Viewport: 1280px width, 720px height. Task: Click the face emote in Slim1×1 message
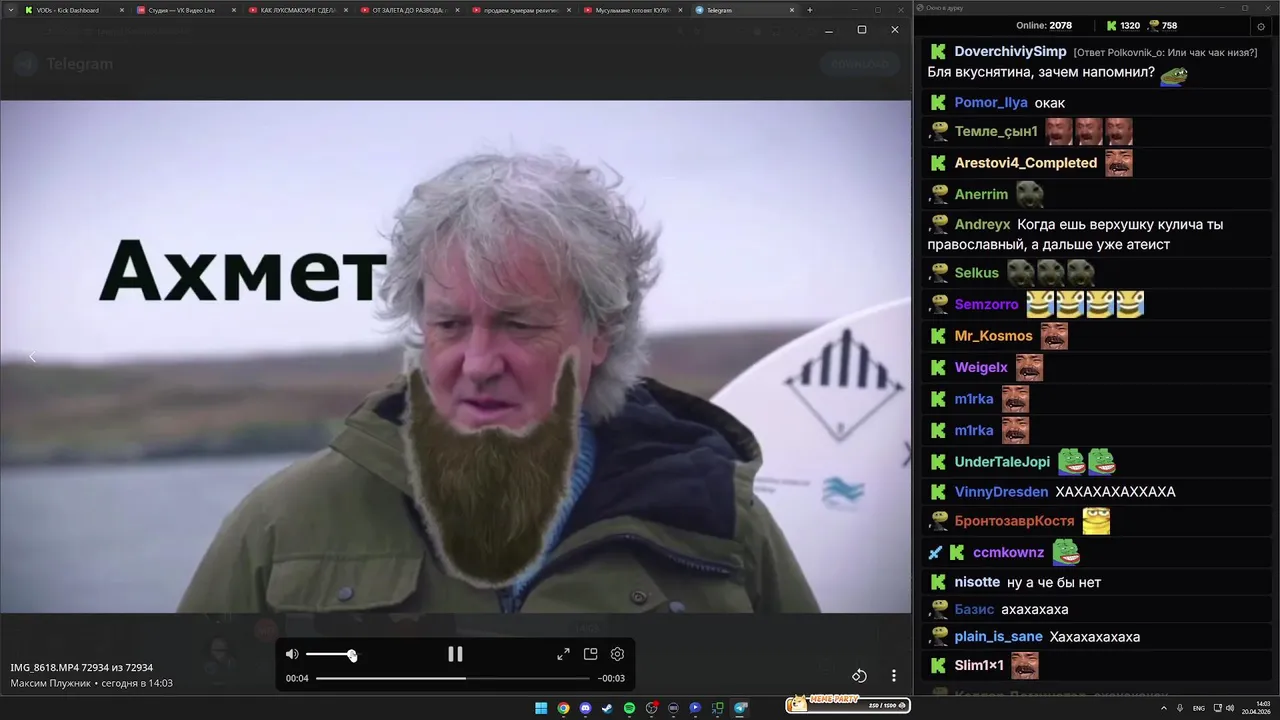tap(1025, 666)
